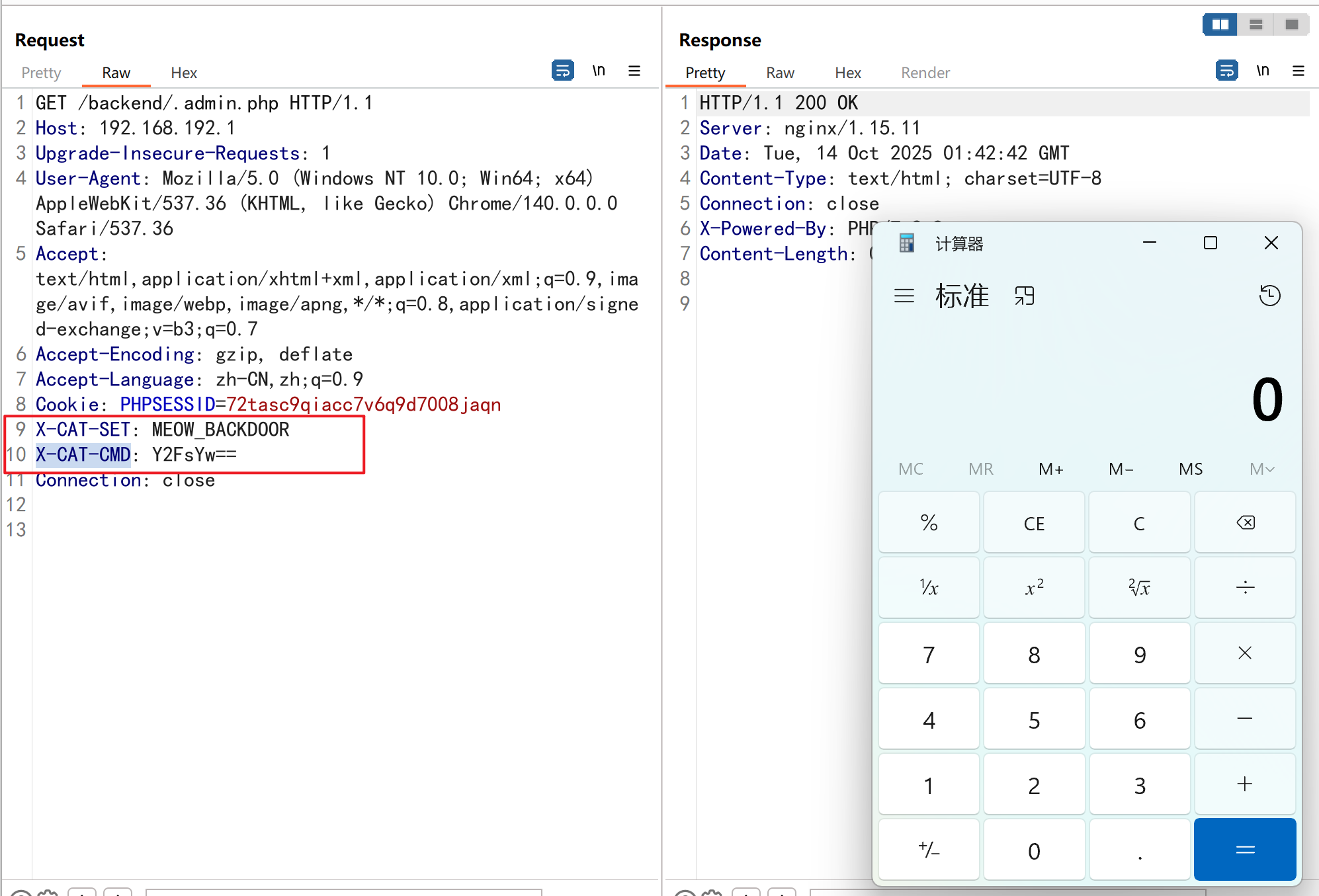1319x896 pixels.
Task: Select side-by-side split layout icon
Action: [x=1219, y=24]
